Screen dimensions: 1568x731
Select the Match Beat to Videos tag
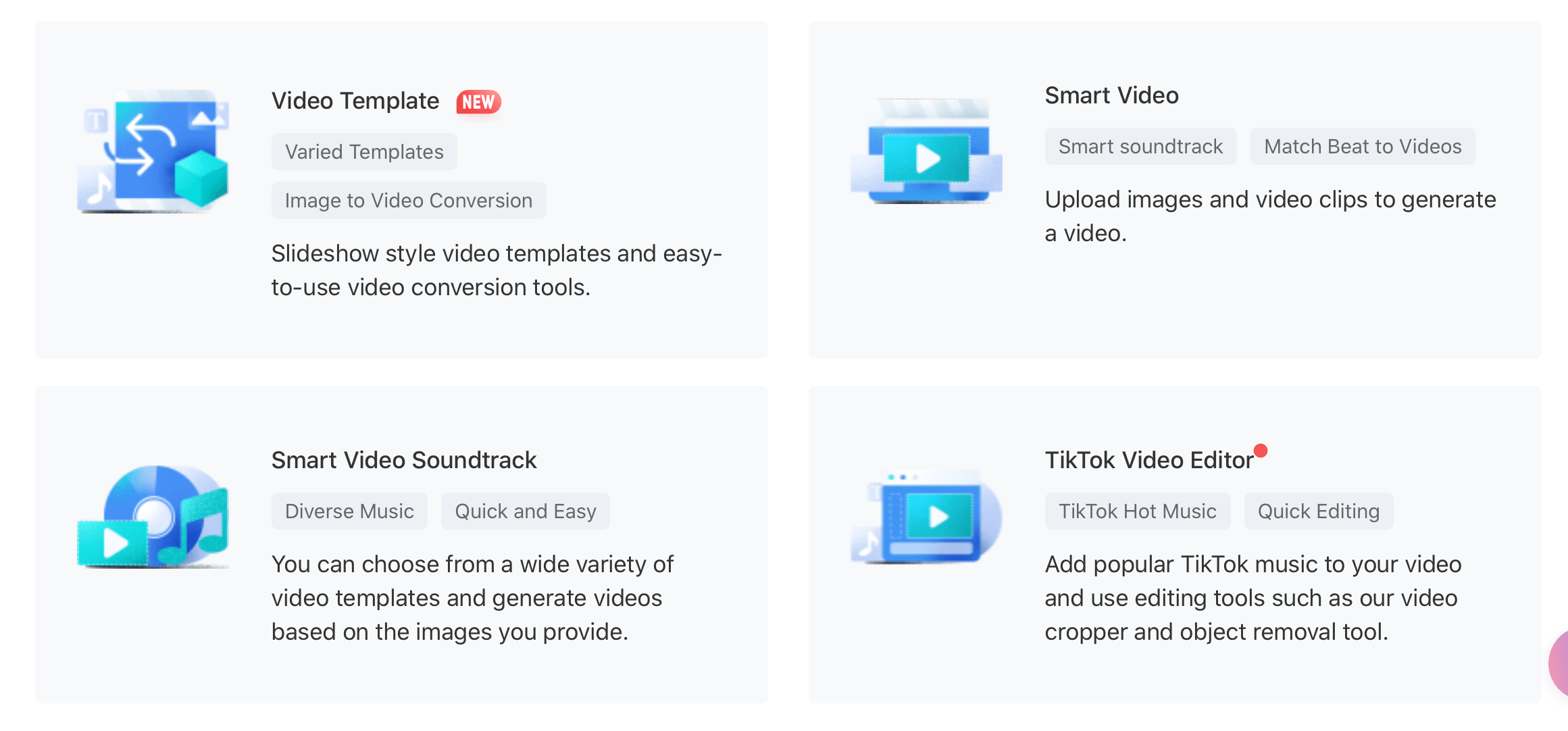pos(1361,147)
